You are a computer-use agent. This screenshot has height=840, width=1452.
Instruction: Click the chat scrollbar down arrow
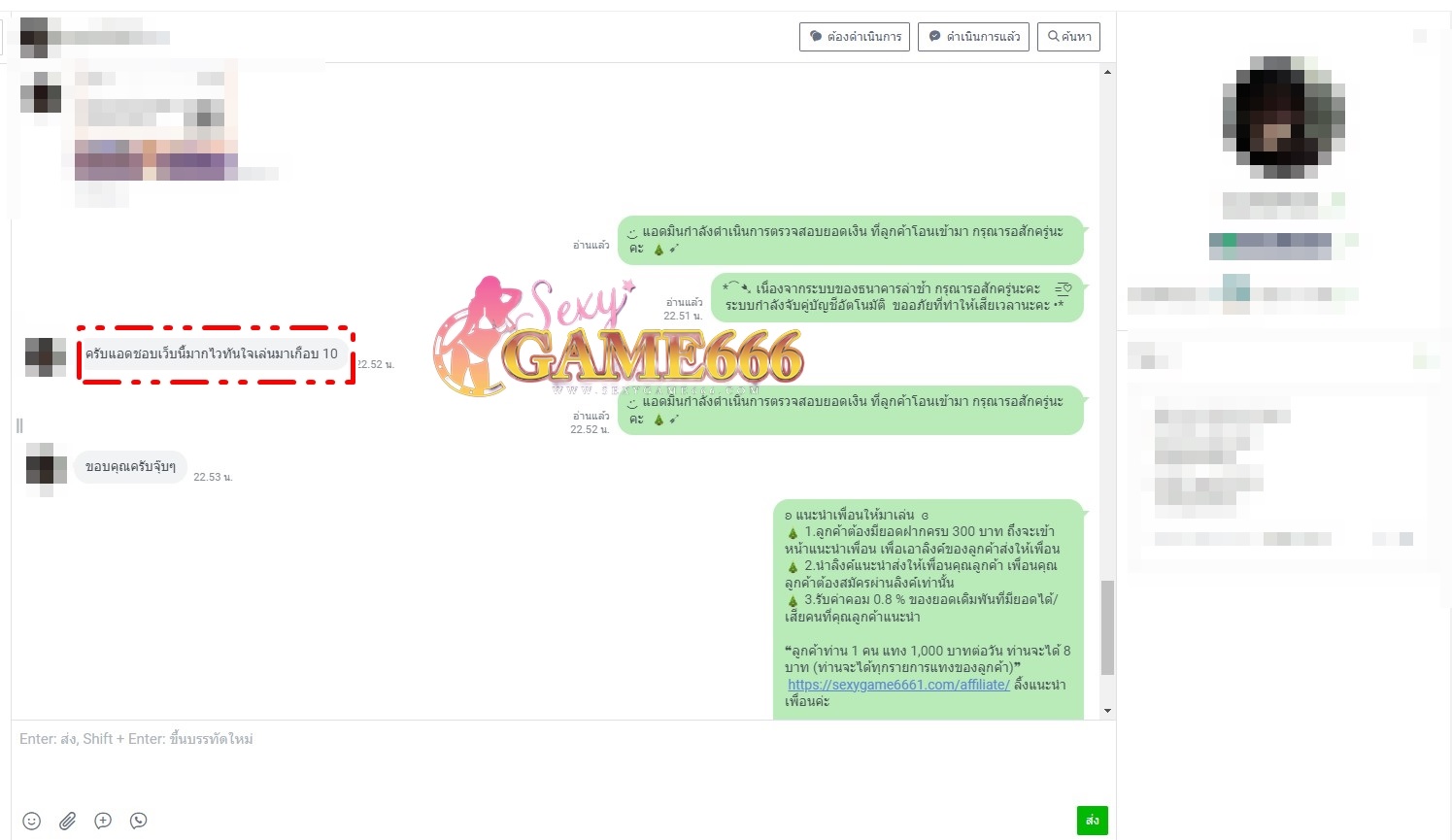point(1107,711)
